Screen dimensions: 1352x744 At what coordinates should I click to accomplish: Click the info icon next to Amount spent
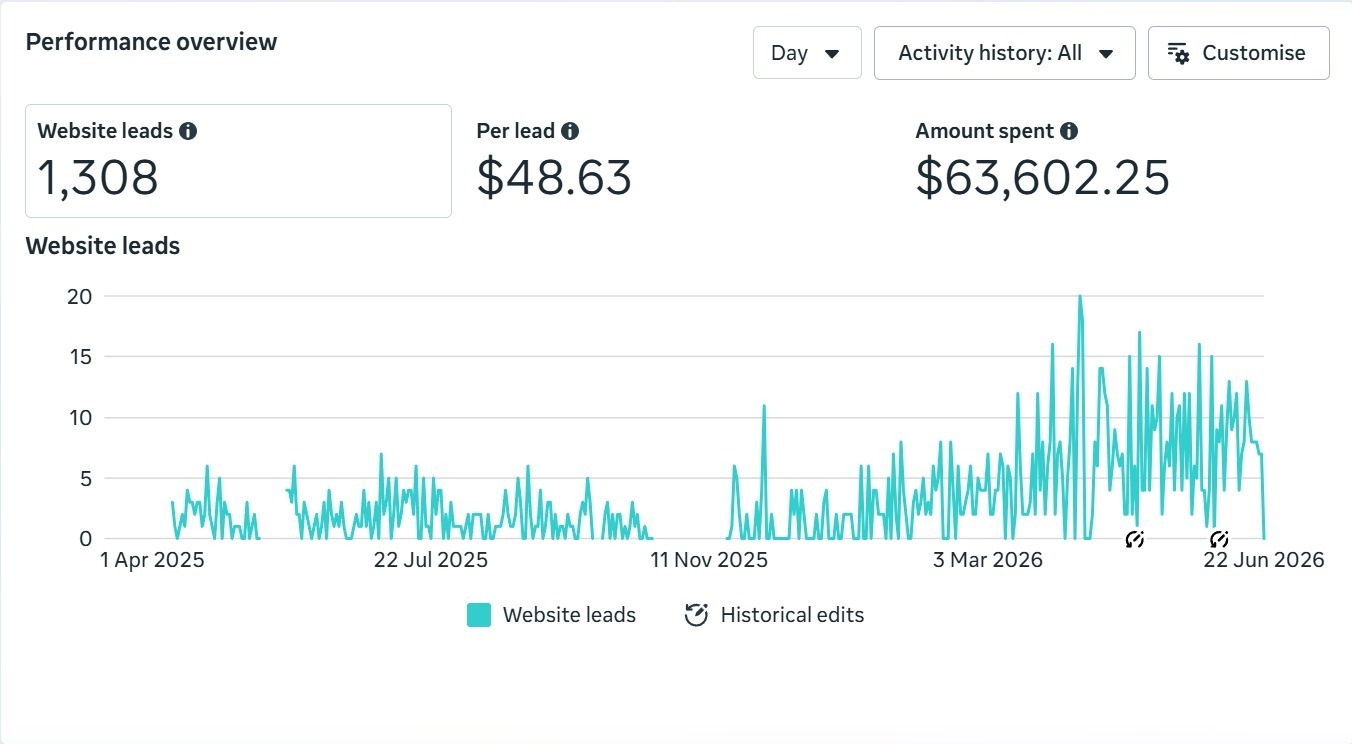point(1069,131)
